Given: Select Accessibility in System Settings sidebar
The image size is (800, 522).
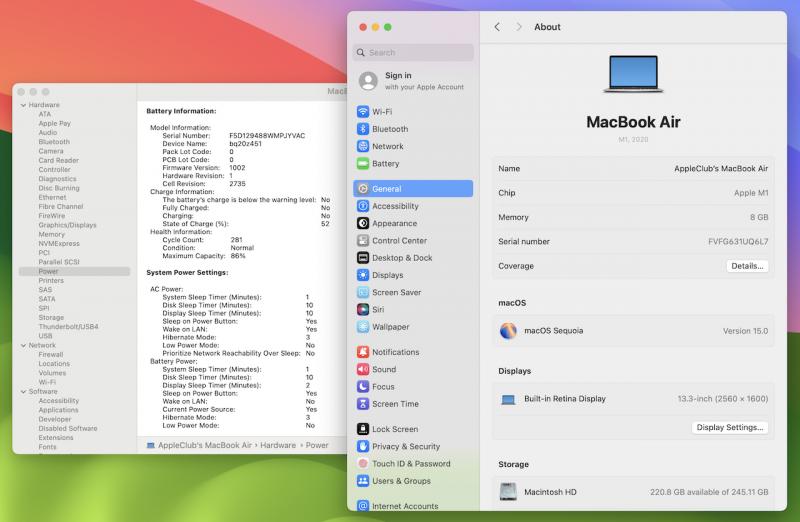Looking at the screenshot, I should tap(395, 206).
